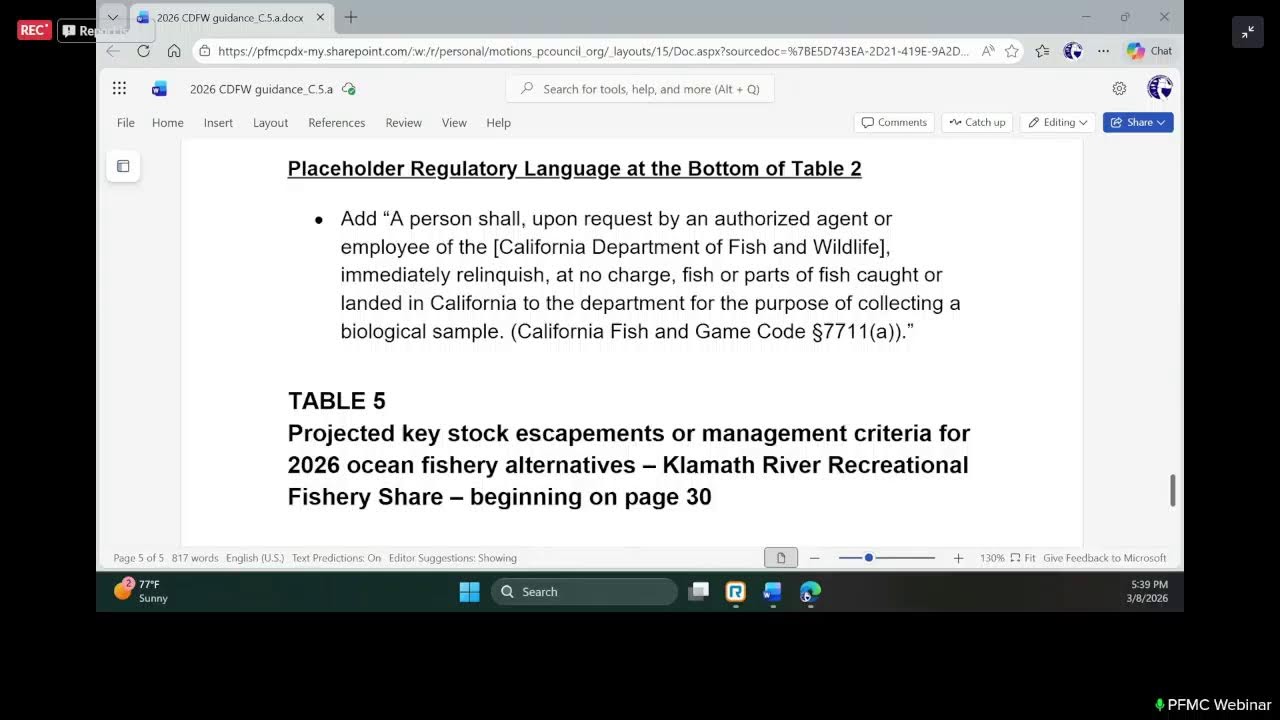Click Give Feedback to Microsoft
This screenshot has height=720, width=1280.
(1105, 558)
